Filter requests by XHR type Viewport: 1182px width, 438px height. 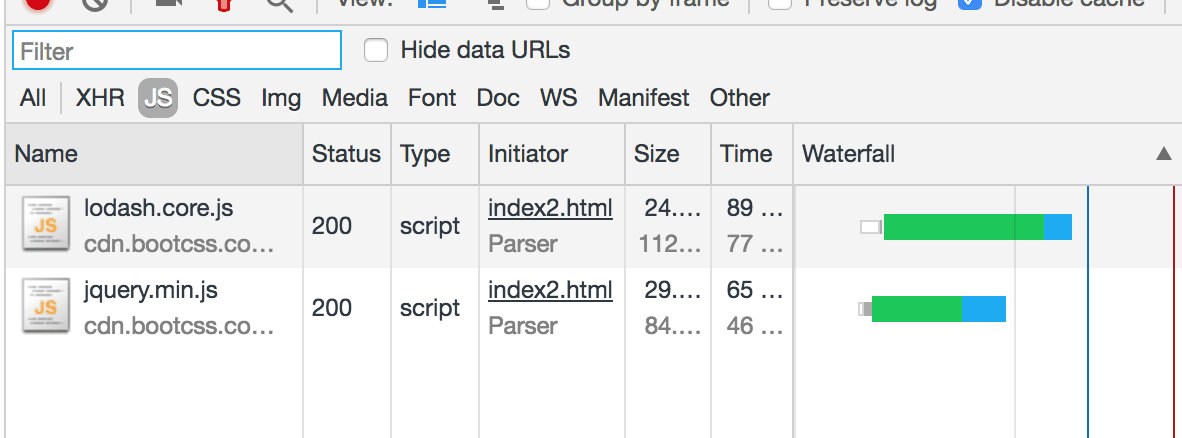tap(100, 98)
